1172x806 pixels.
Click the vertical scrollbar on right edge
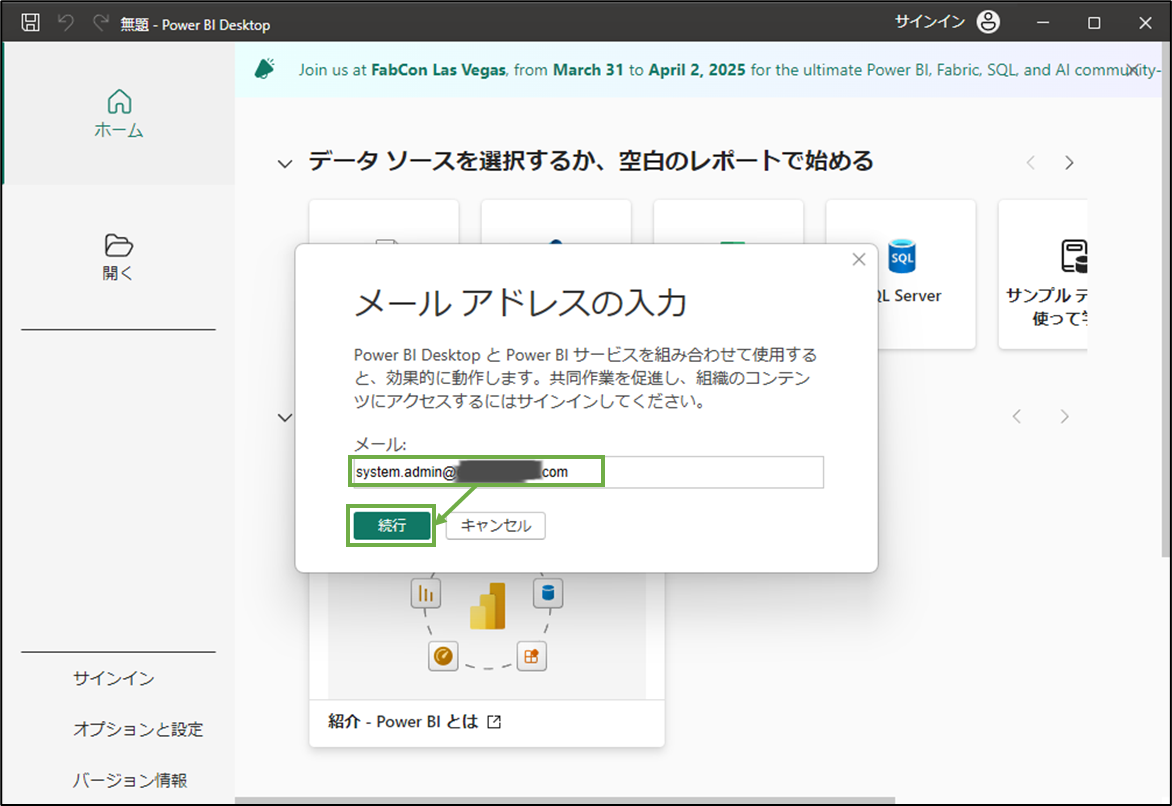pyautogui.click(x=1166, y=299)
